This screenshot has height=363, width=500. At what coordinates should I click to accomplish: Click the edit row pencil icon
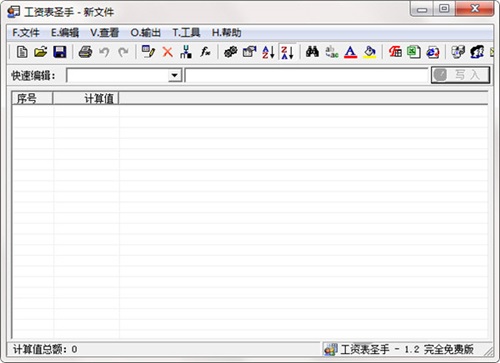pyautogui.click(x=148, y=52)
